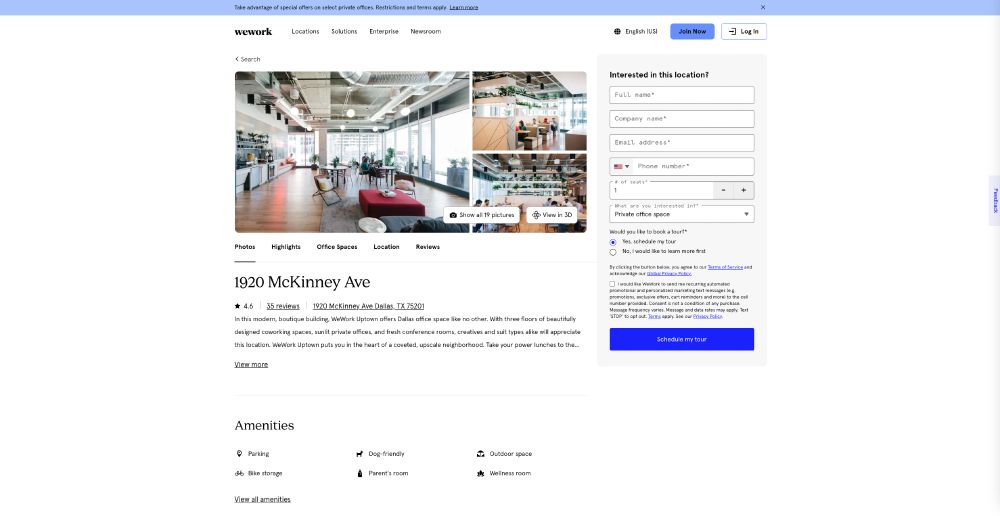Click the star rating icon

238,306
